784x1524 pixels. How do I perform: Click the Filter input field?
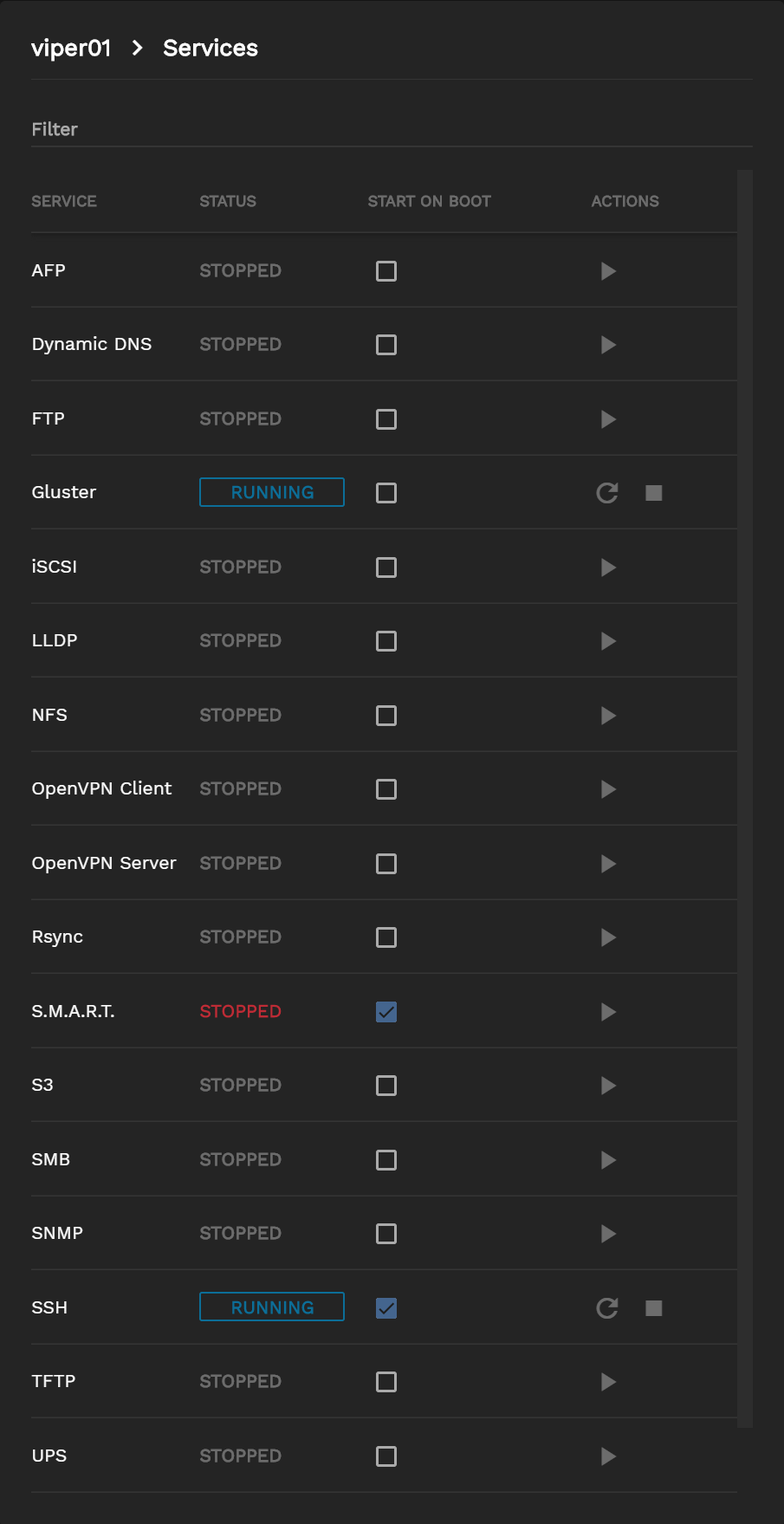(x=390, y=130)
